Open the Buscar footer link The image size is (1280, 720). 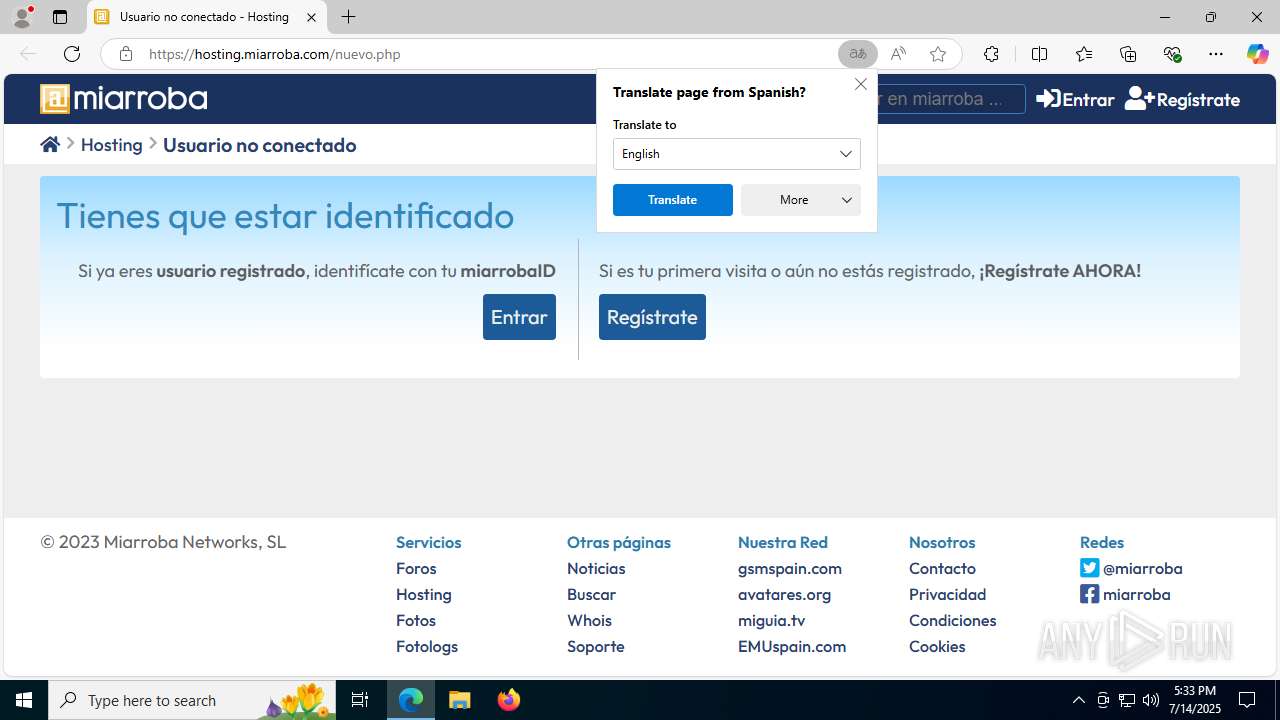coord(591,594)
